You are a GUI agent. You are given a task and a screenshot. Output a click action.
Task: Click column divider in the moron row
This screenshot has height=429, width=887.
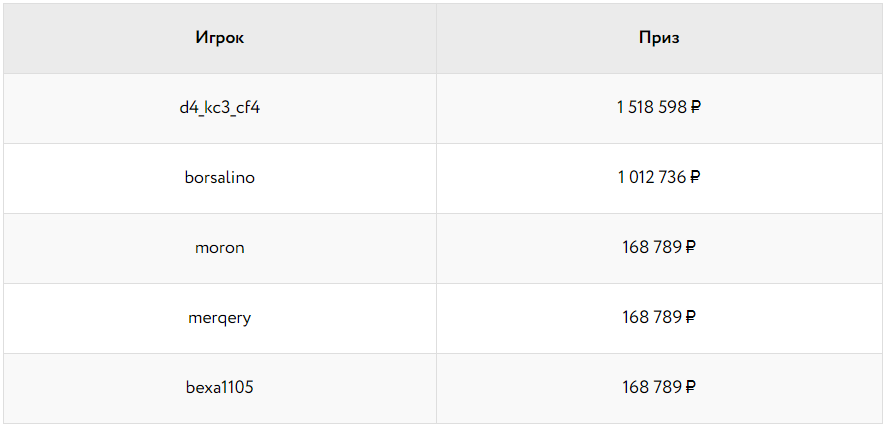pyautogui.click(x=436, y=248)
